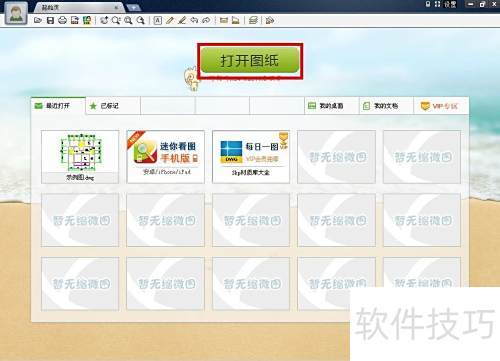The height and width of the screenshot is (361, 500).
Task: Redo action with right arrow icon
Action: [x=206, y=21]
